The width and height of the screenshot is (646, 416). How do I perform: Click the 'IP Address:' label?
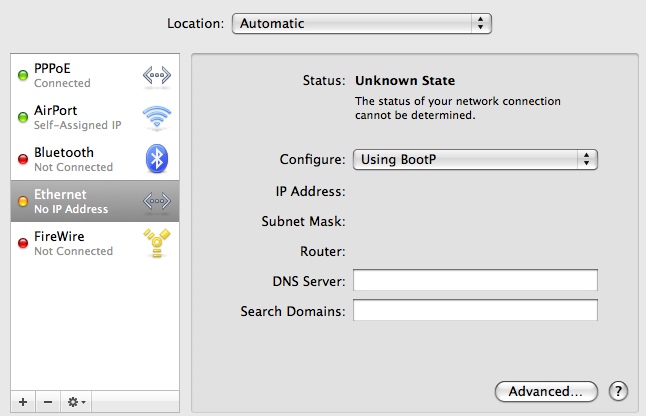click(310, 192)
